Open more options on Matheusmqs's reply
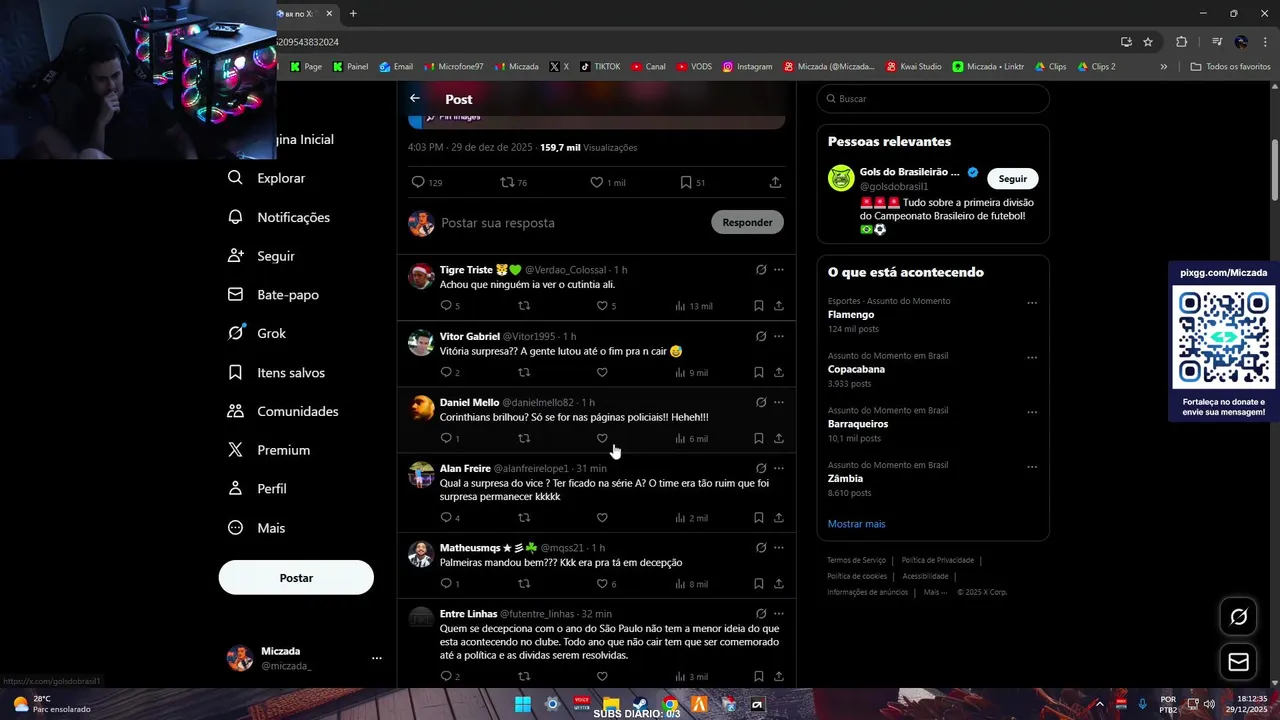 (x=779, y=548)
